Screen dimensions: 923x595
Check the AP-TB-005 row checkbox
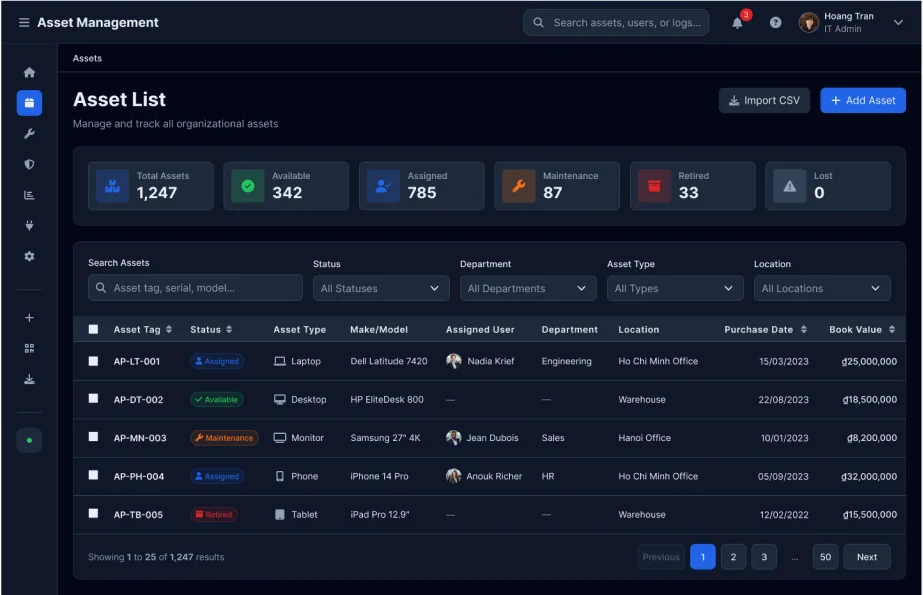pos(93,513)
